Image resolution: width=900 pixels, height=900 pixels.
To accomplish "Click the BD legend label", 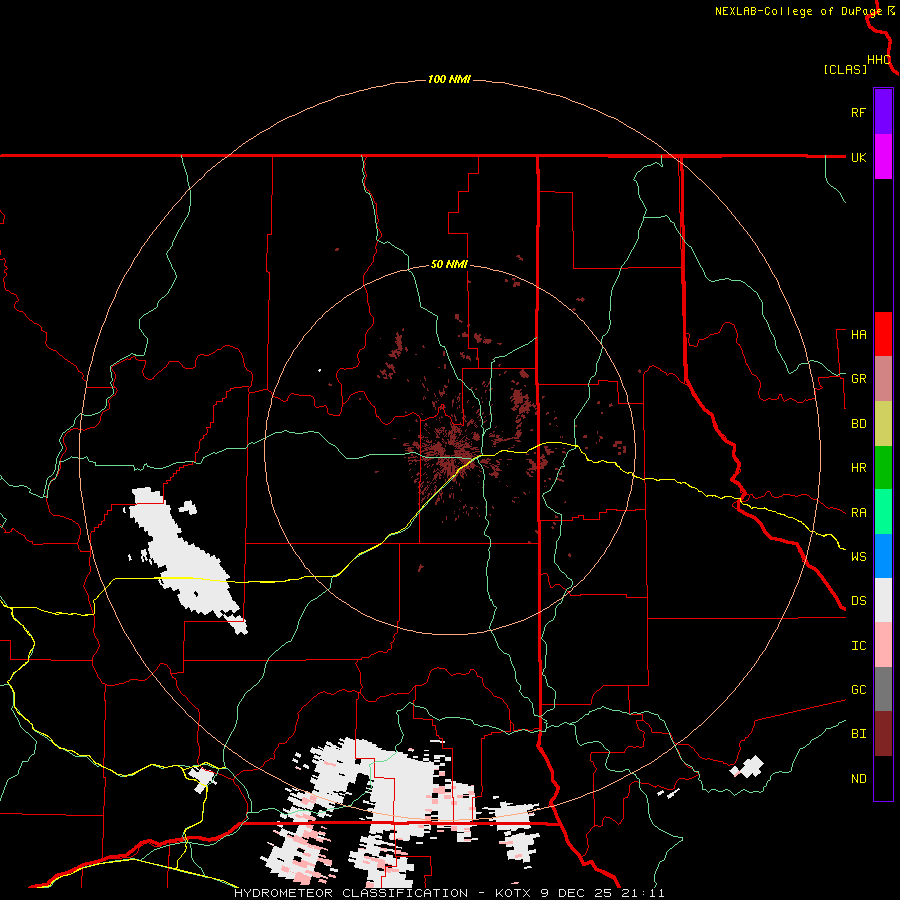I will [858, 424].
